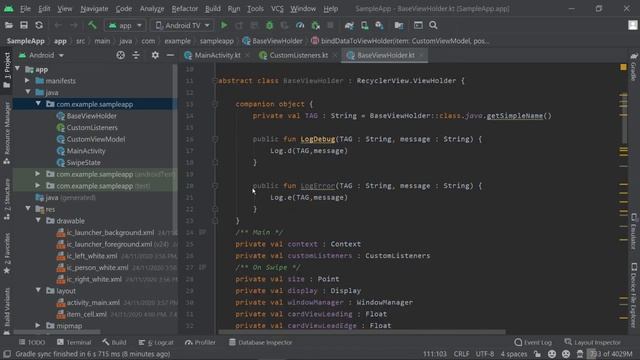
Task: Run the app with the green play button
Action: [224, 25]
